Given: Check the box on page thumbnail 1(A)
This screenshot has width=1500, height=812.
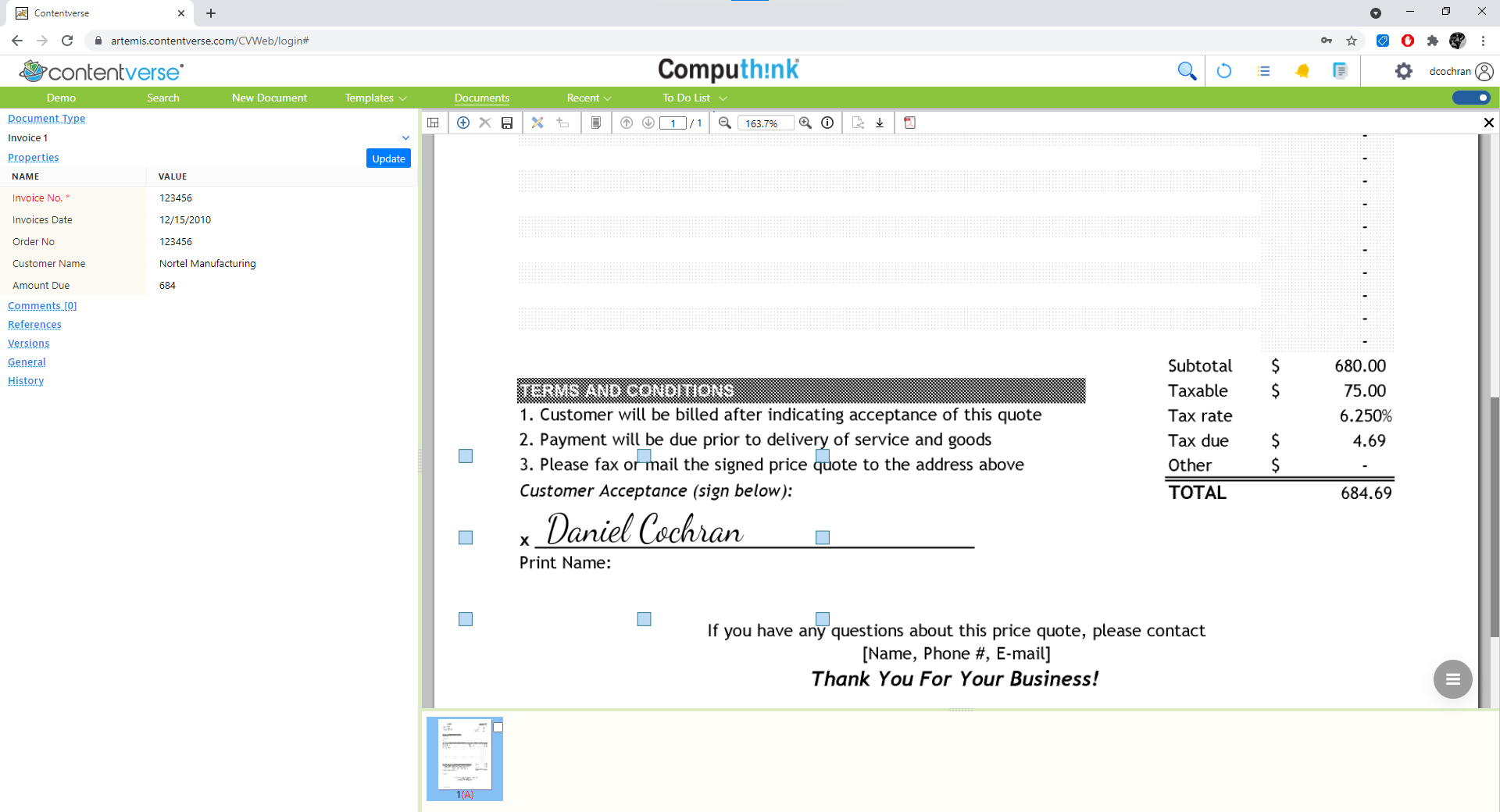Looking at the screenshot, I should 498,728.
